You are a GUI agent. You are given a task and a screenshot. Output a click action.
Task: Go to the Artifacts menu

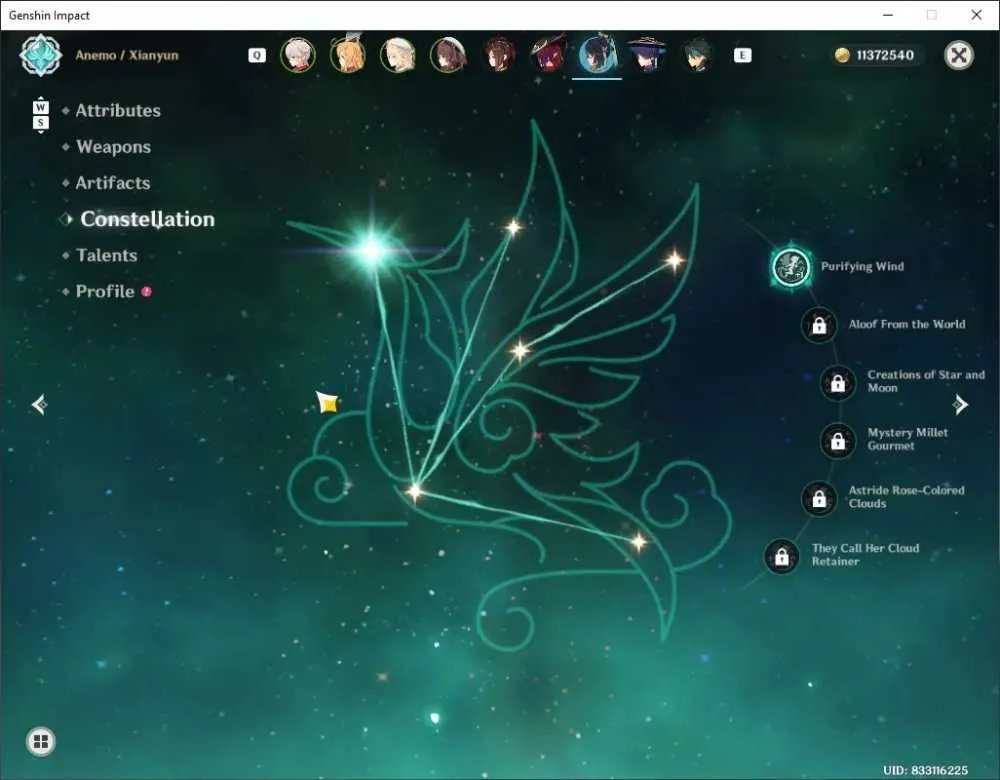click(x=113, y=183)
